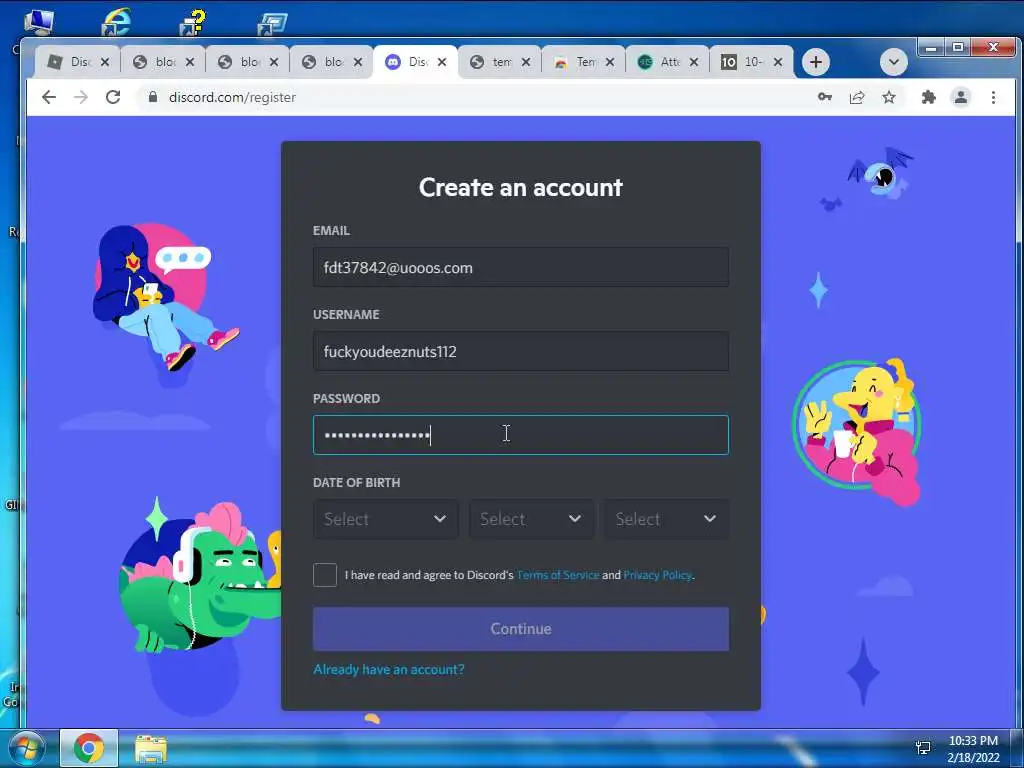Click the share page icon
This screenshot has width=1024, height=768.
(x=857, y=97)
